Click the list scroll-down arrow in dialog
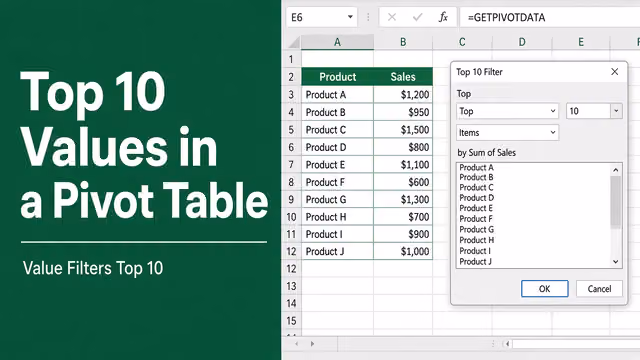 pyautogui.click(x=616, y=262)
